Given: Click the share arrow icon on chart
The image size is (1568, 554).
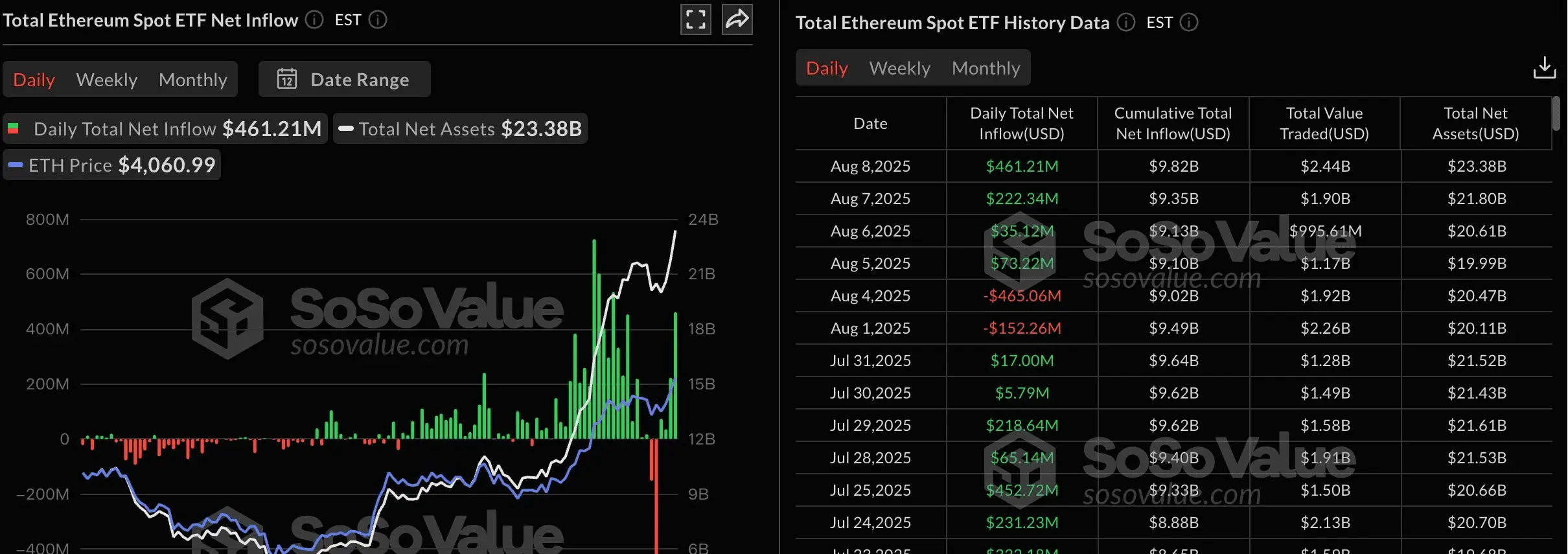Looking at the screenshot, I should [x=737, y=19].
